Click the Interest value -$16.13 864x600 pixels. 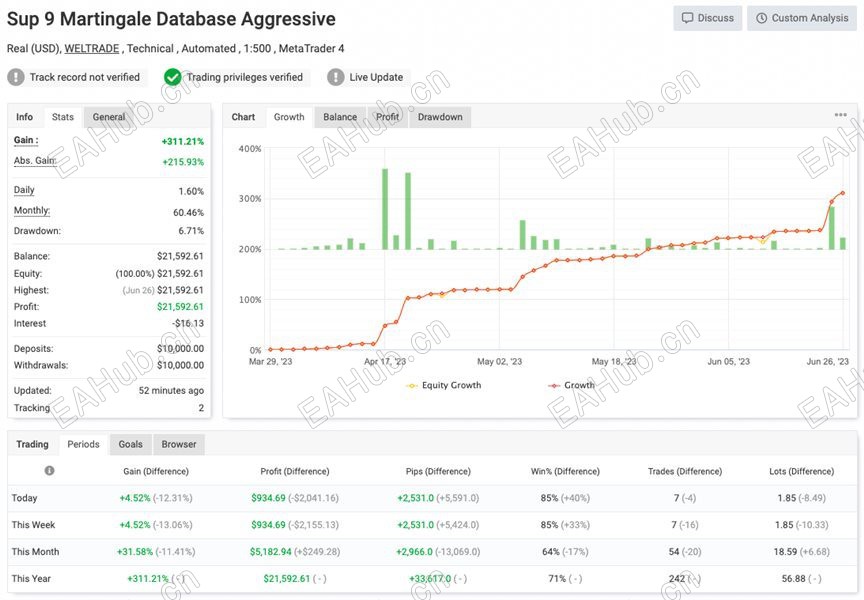coord(188,323)
